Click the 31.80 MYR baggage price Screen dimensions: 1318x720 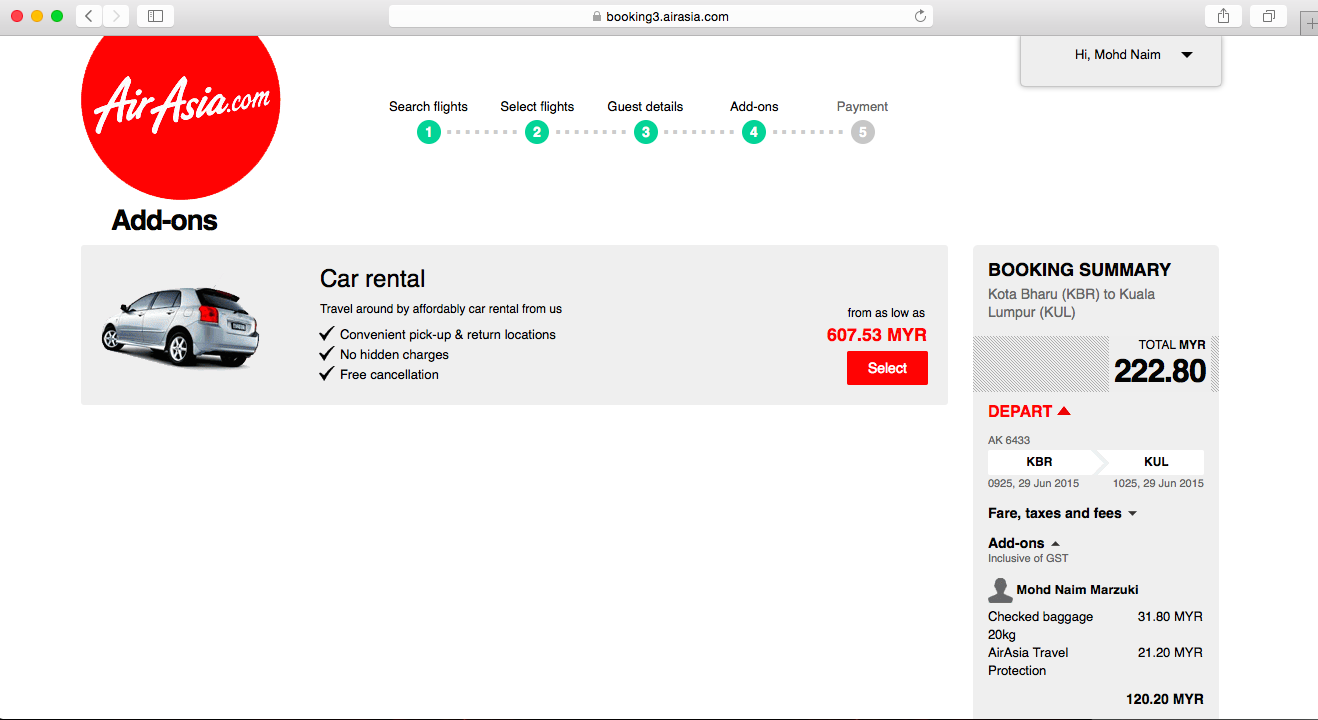[x=1170, y=617]
